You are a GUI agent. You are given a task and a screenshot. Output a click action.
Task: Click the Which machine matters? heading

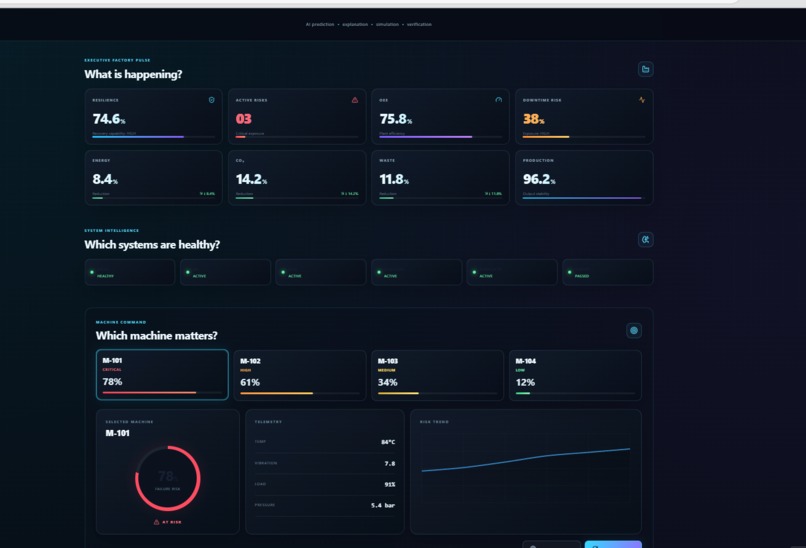156,336
